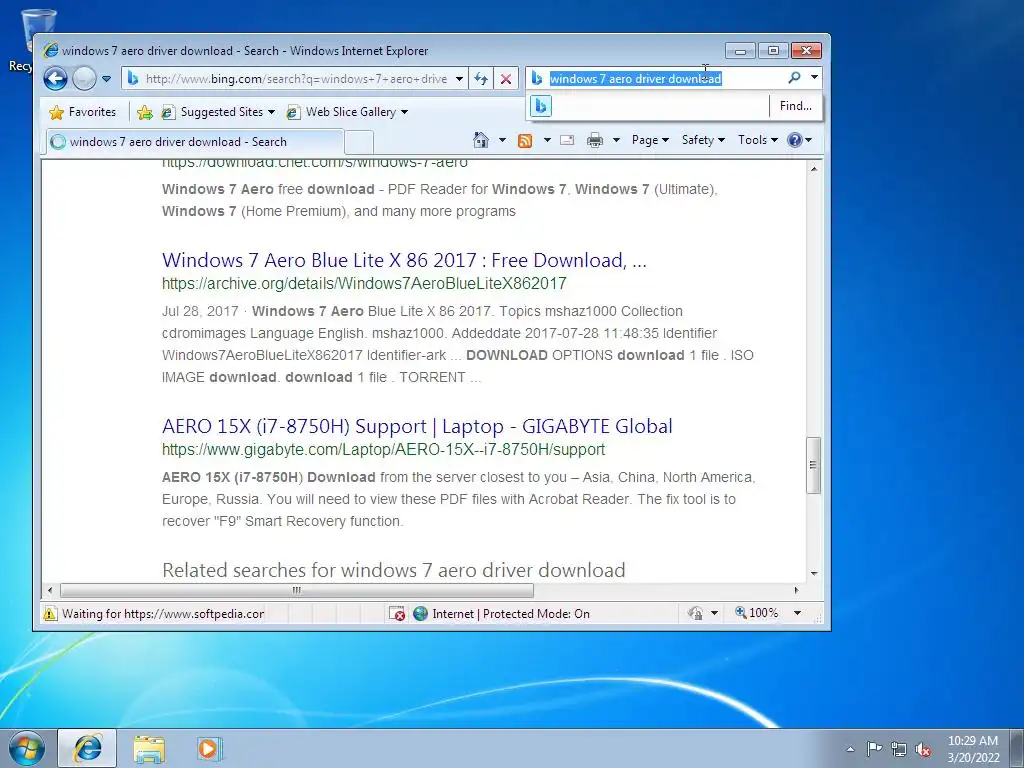Click the 100% zoom level button
The width and height of the screenshot is (1024, 768).
756,613
